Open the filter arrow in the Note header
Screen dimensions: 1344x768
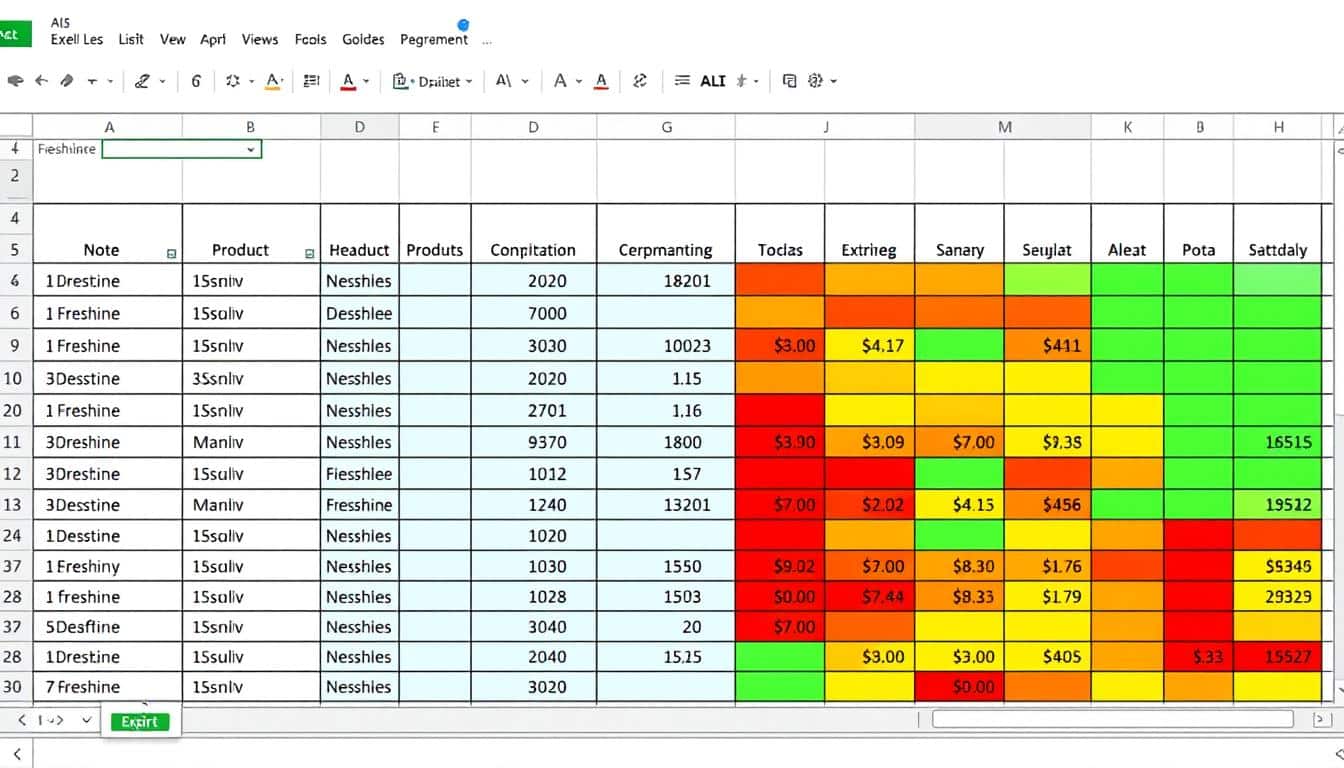coord(171,254)
